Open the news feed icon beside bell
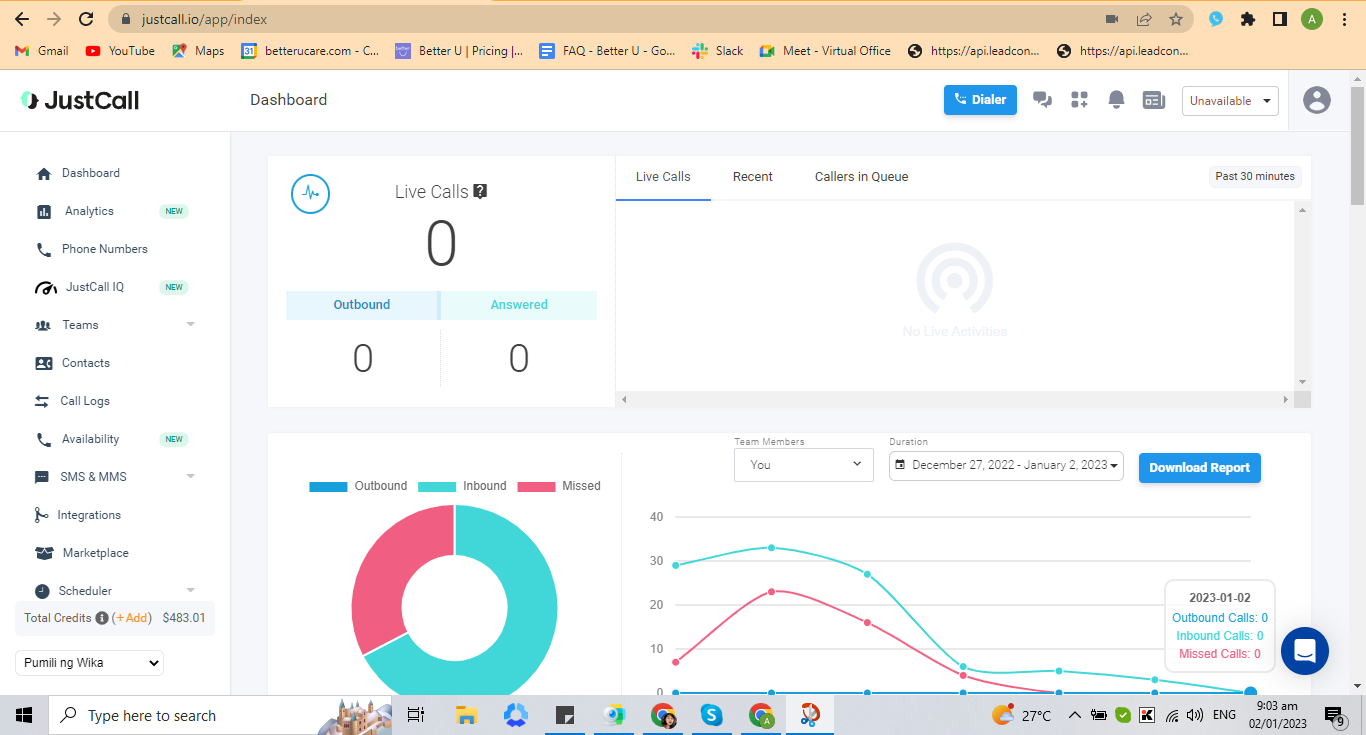Image resolution: width=1366 pixels, height=735 pixels. click(x=1154, y=100)
